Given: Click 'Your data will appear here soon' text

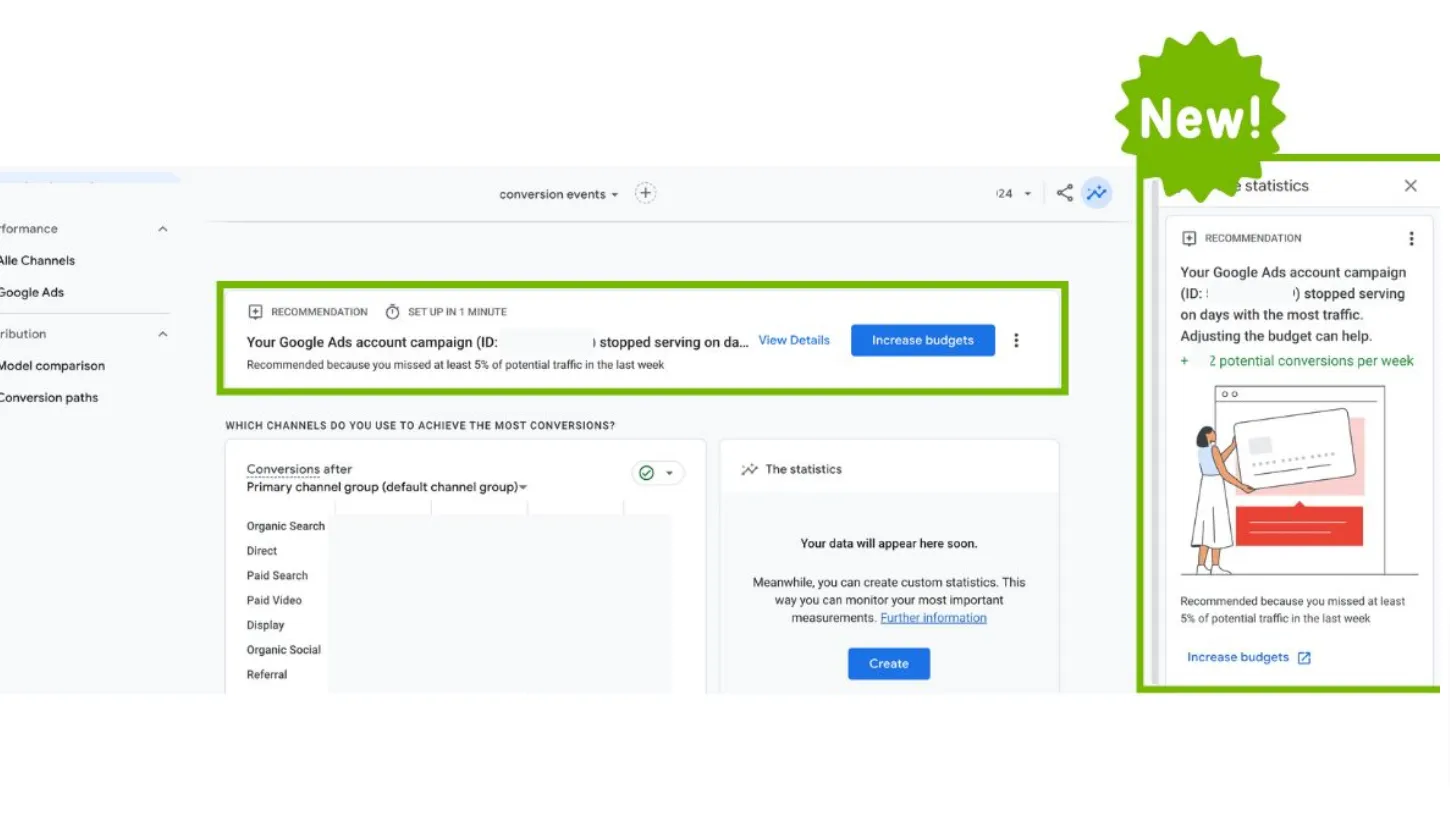Looking at the screenshot, I should click(889, 544).
